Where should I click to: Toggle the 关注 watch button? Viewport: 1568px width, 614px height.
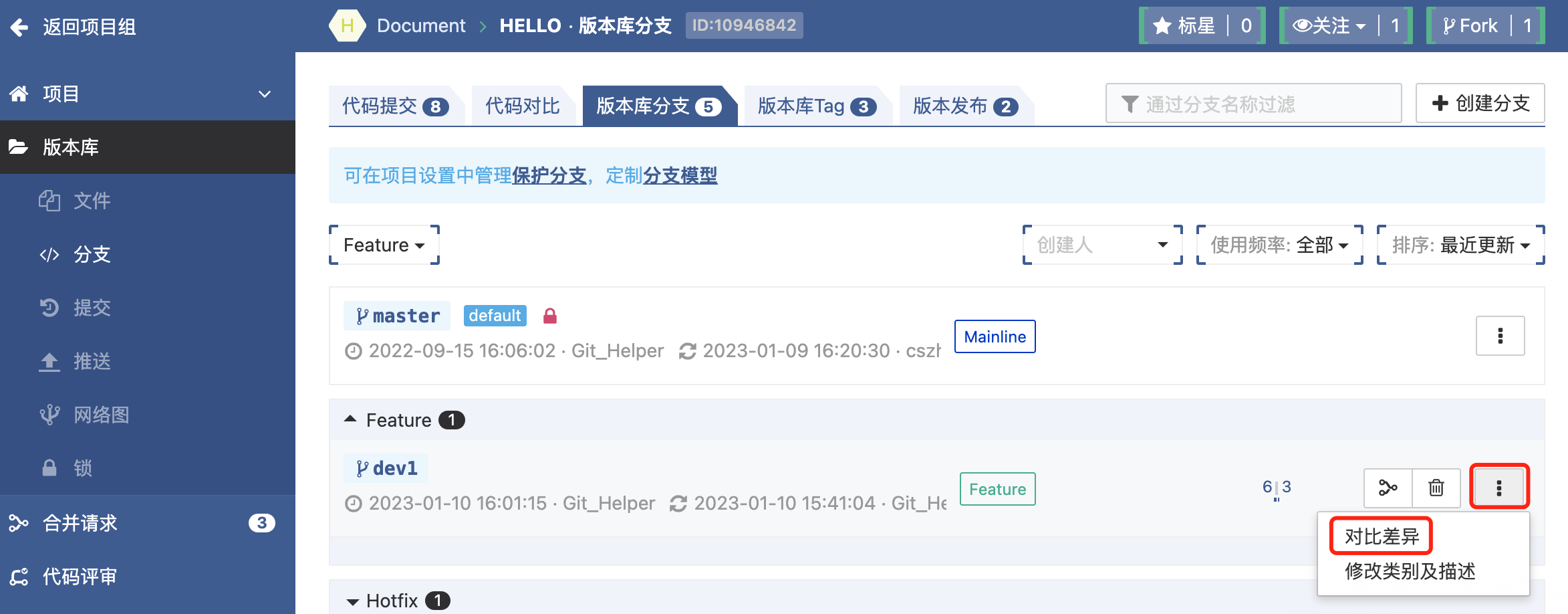tap(1328, 26)
